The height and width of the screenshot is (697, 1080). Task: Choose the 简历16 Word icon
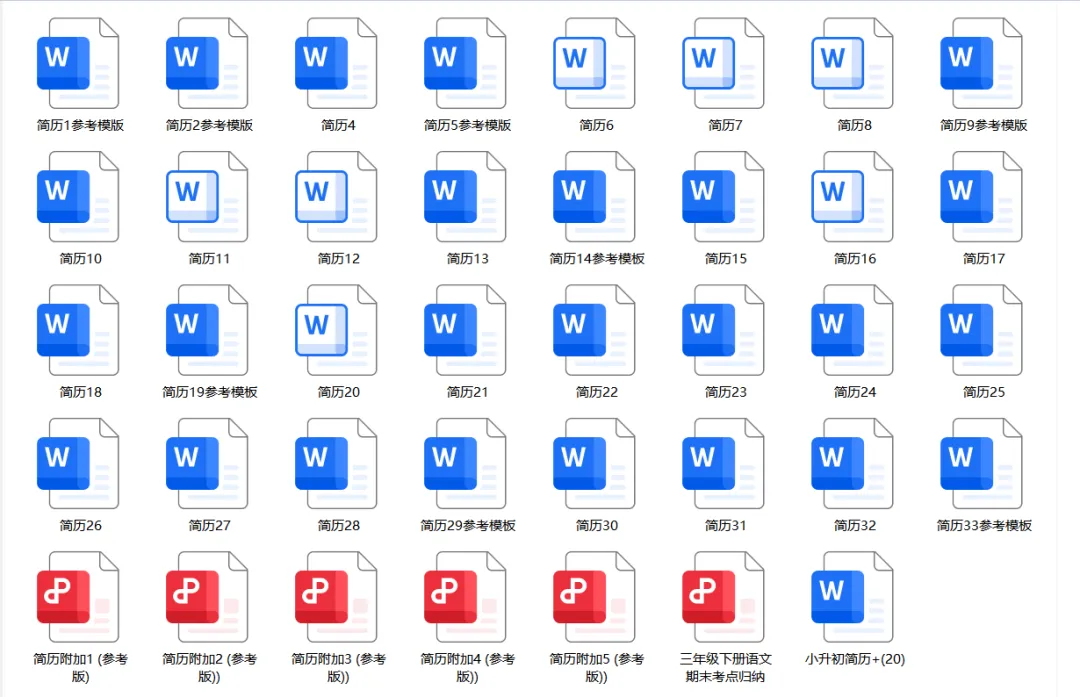(x=853, y=197)
